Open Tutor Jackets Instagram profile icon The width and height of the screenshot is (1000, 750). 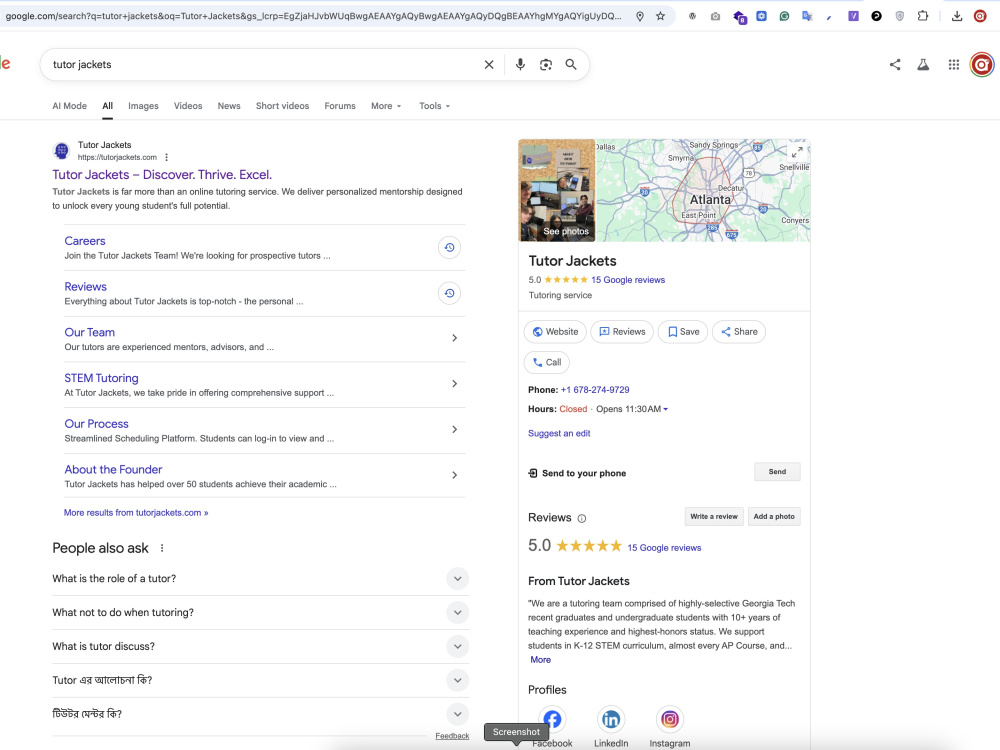coord(670,719)
